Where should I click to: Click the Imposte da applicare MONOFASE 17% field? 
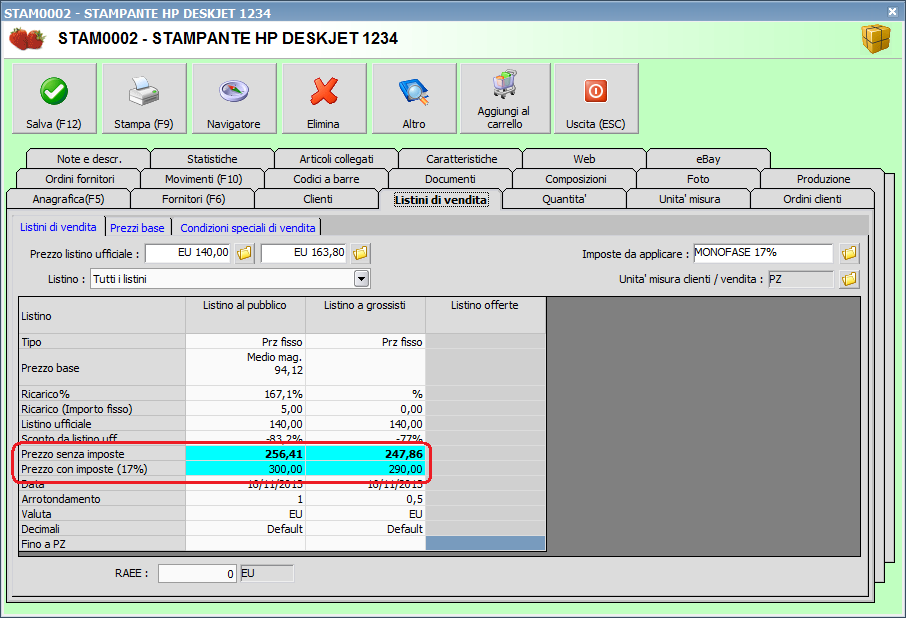click(x=763, y=253)
